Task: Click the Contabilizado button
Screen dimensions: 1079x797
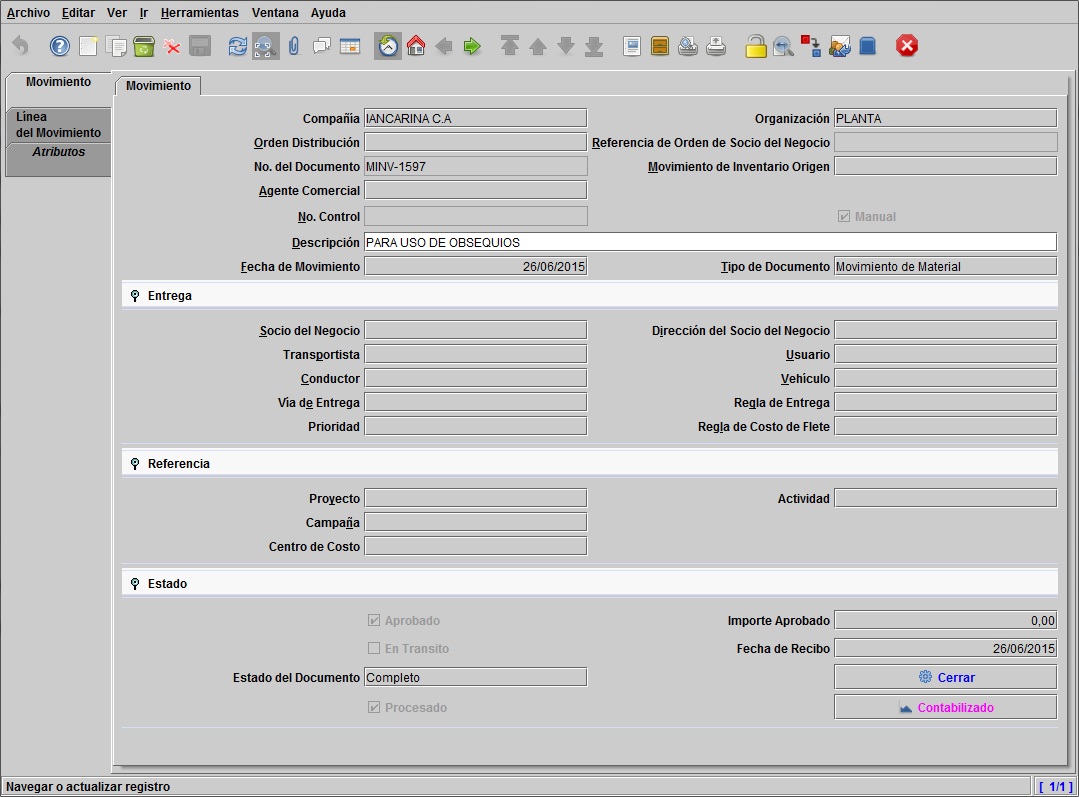Action: [x=946, y=708]
